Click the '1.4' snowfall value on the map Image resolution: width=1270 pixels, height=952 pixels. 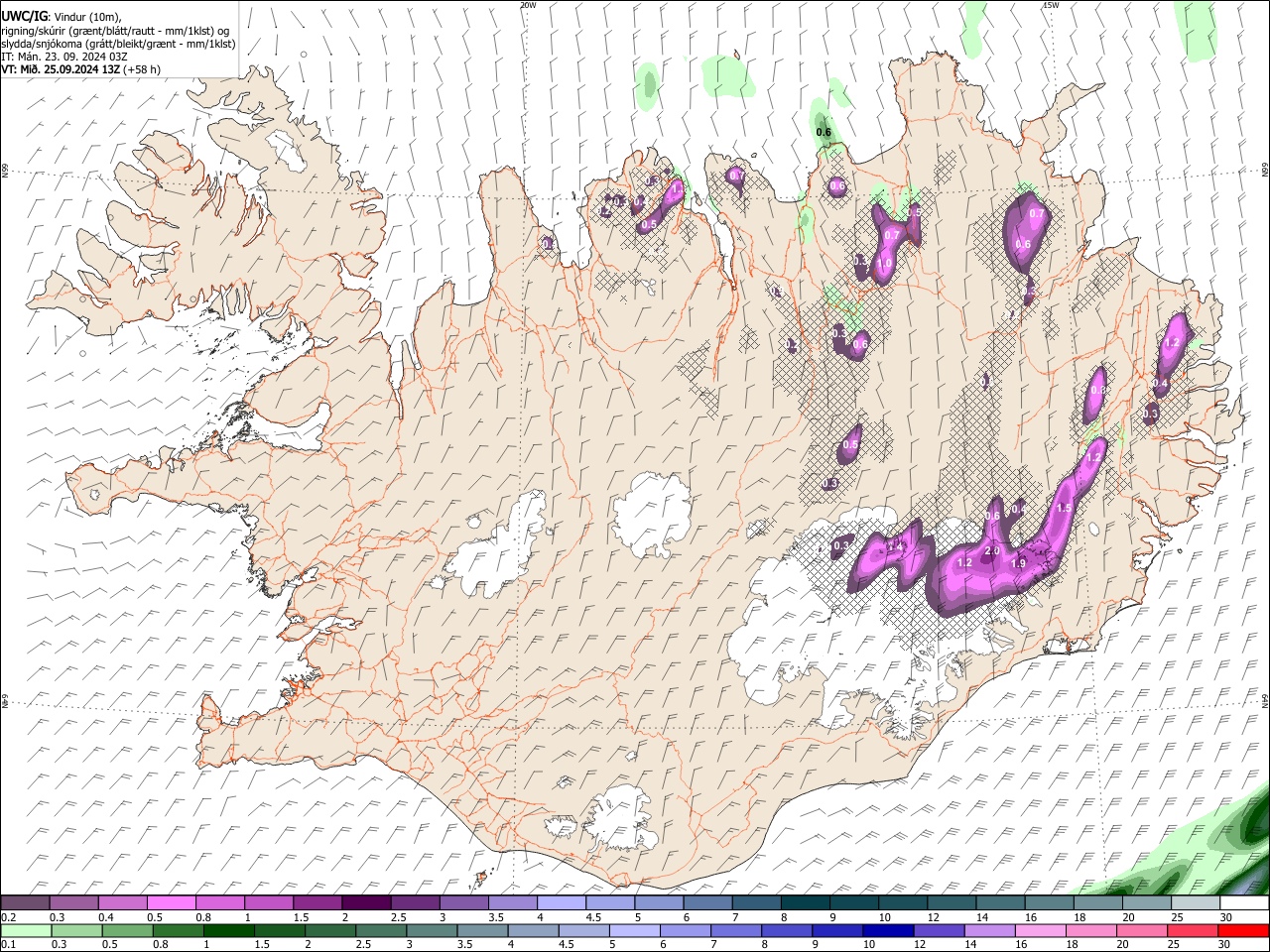tap(895, 547)
